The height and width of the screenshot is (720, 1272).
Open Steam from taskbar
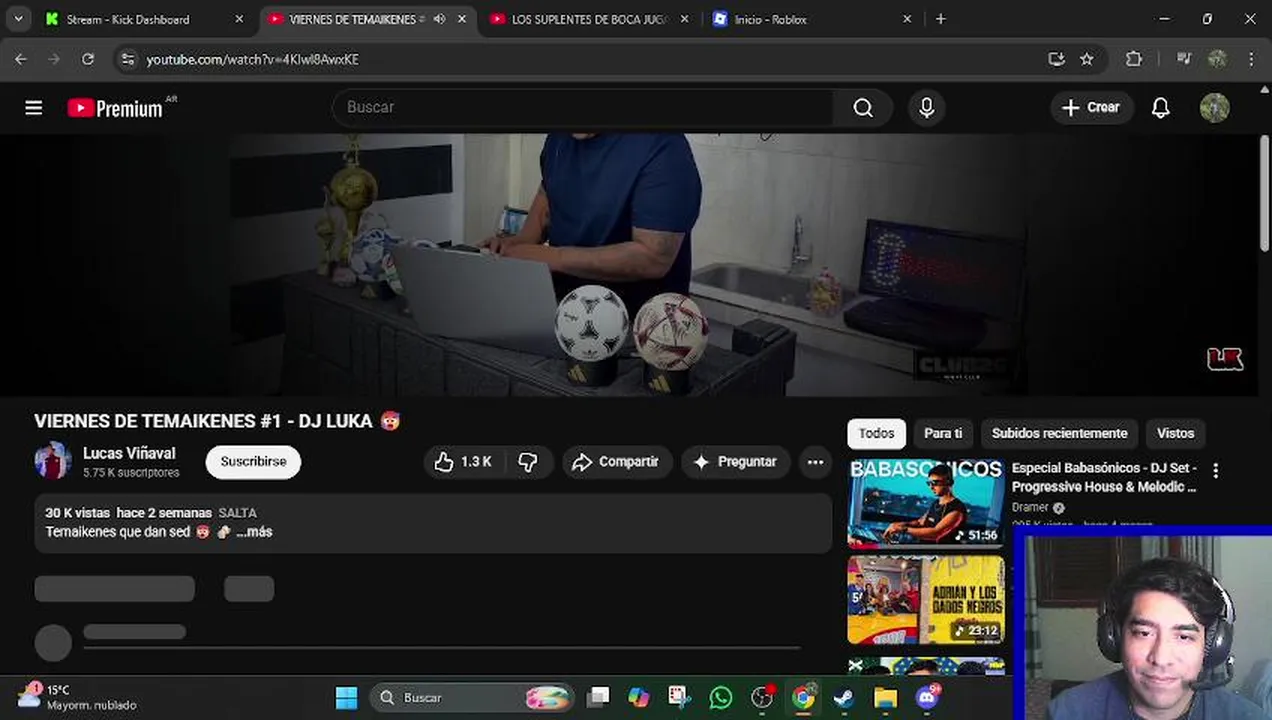point(844,698)
